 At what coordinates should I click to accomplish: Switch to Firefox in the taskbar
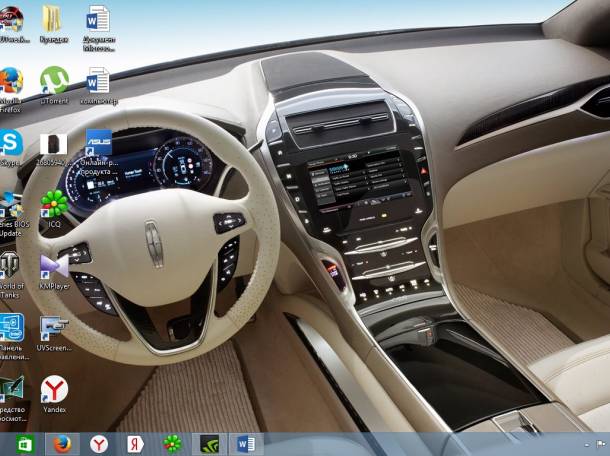point(61,443)
